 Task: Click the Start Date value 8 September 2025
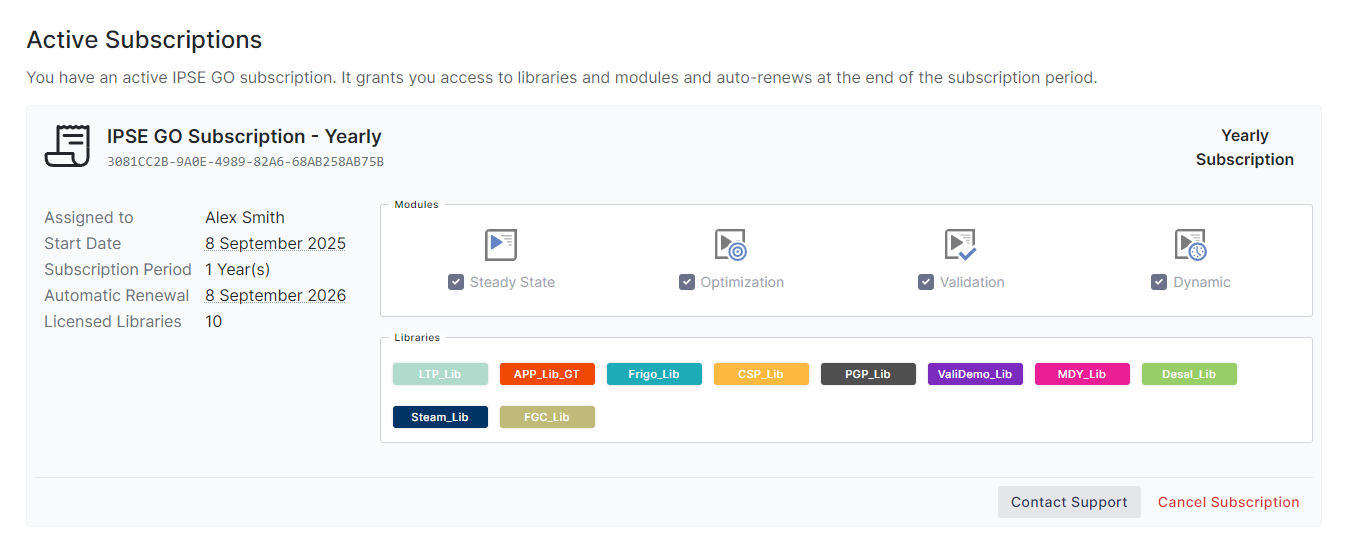click(275, 243)
